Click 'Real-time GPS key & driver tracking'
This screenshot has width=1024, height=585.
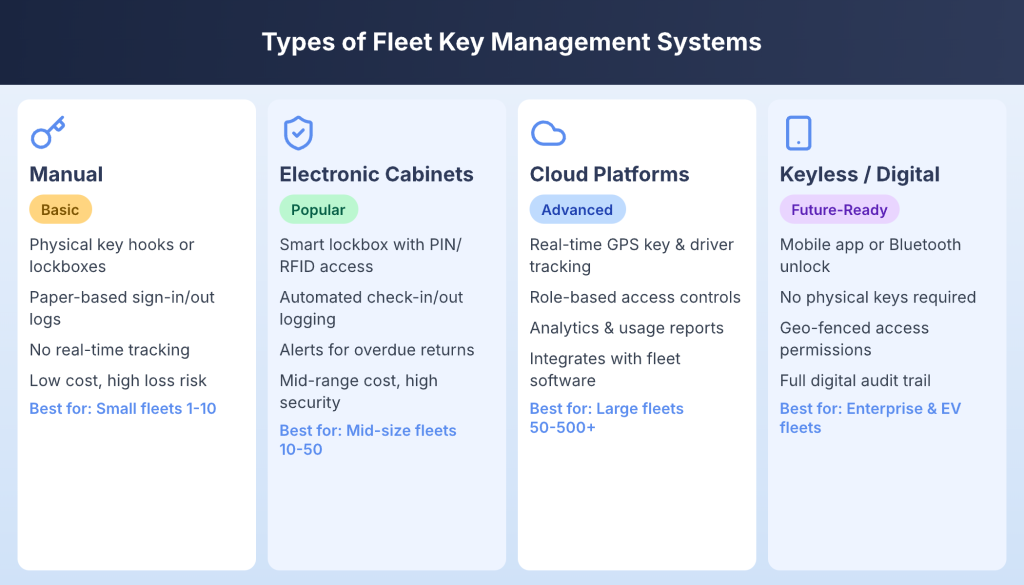(632, 255)
